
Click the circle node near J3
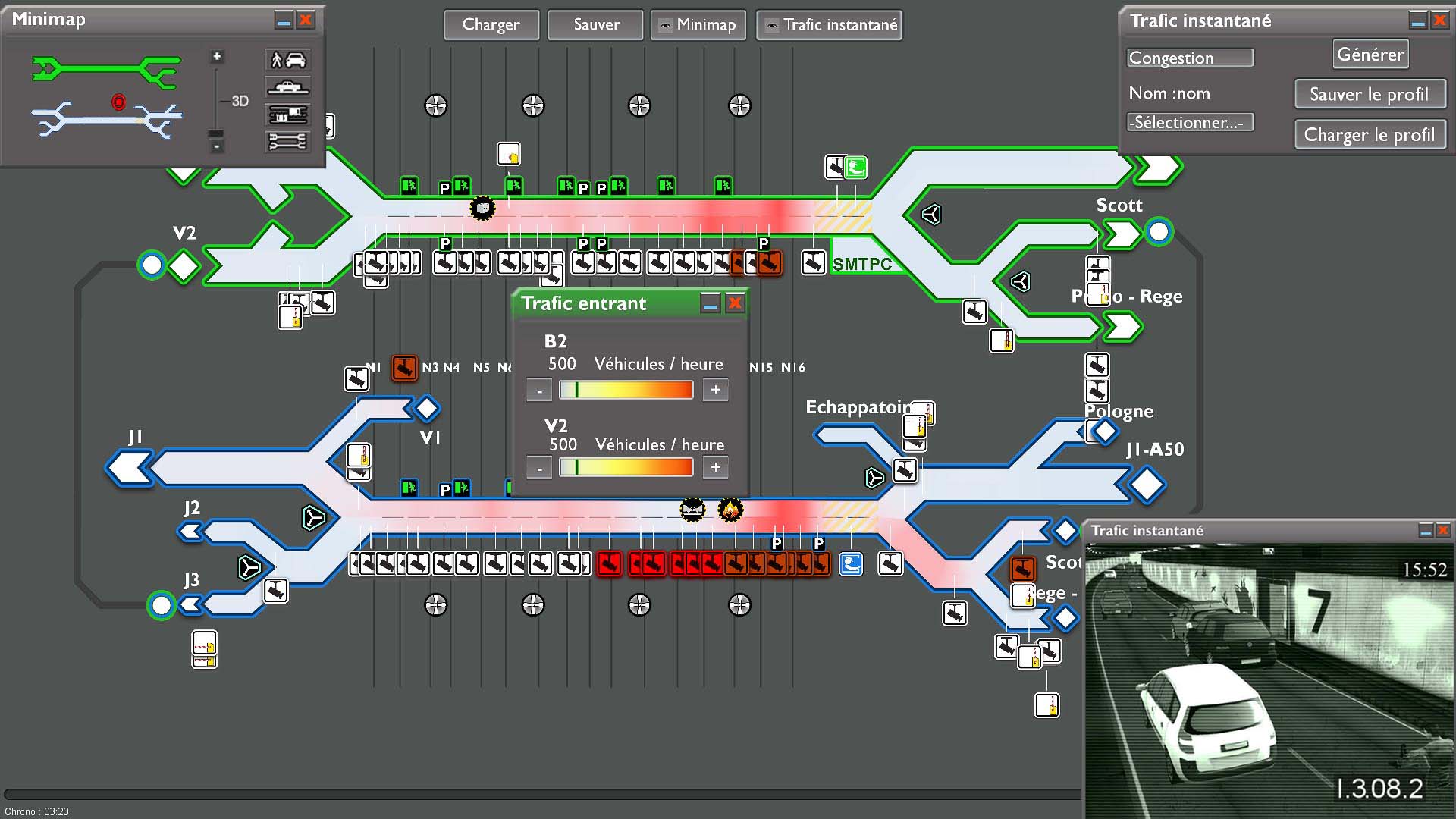[161, 605]
